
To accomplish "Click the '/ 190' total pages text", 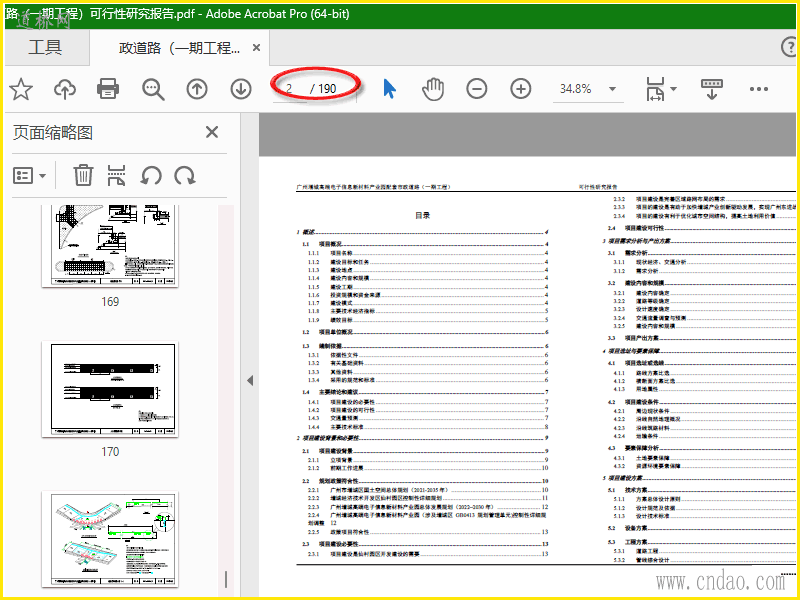I will pos(323,89).
